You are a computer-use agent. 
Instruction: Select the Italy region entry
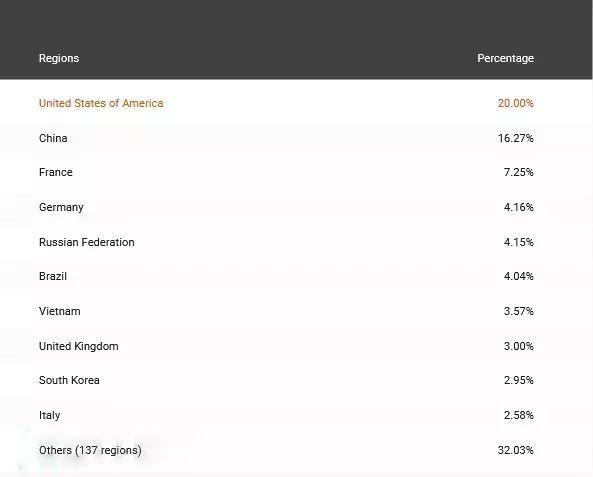point(50,415)
